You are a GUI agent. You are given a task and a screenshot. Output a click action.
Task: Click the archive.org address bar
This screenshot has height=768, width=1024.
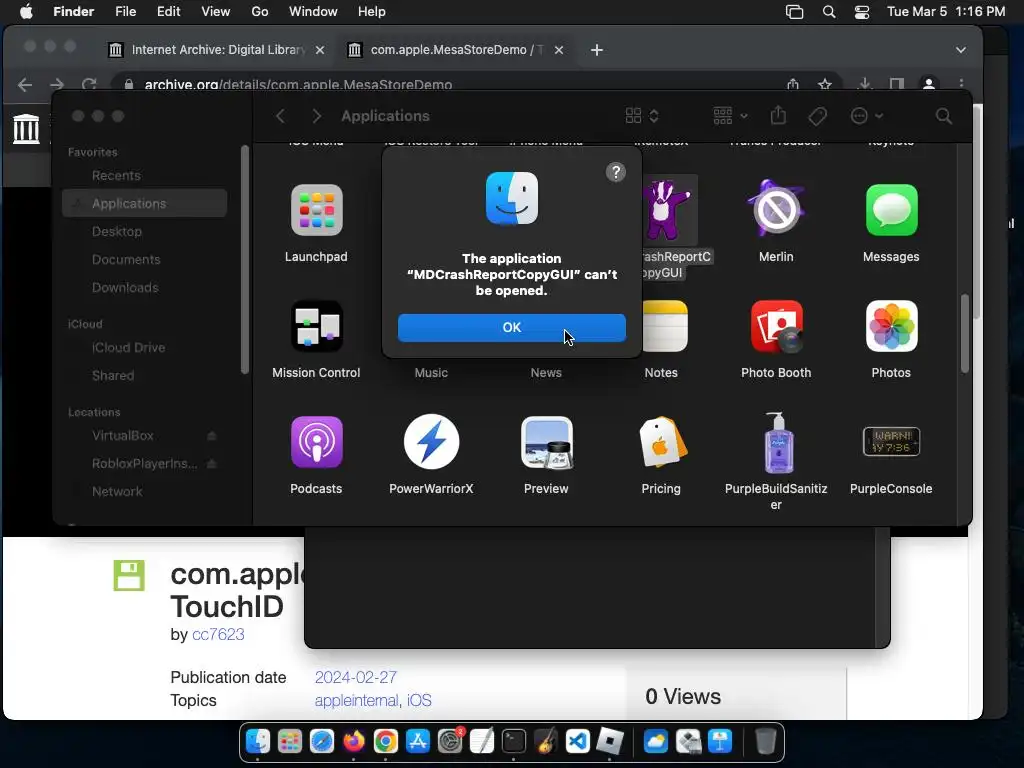pyautogui.click(x=451, y=84)
